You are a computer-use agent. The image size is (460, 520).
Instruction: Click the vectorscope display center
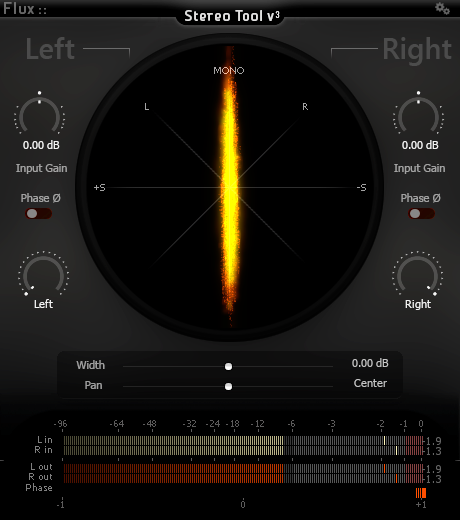point(230,187)
